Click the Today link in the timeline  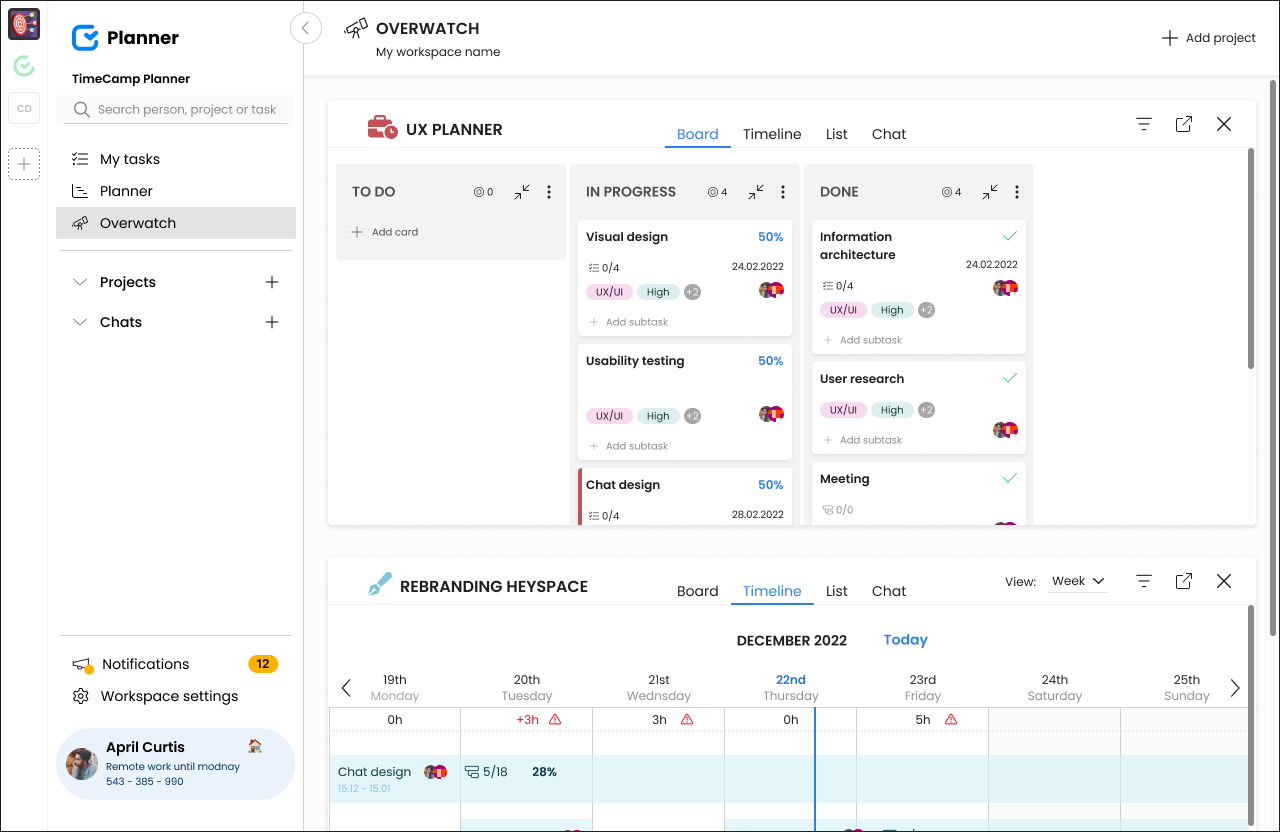point(905,639)
